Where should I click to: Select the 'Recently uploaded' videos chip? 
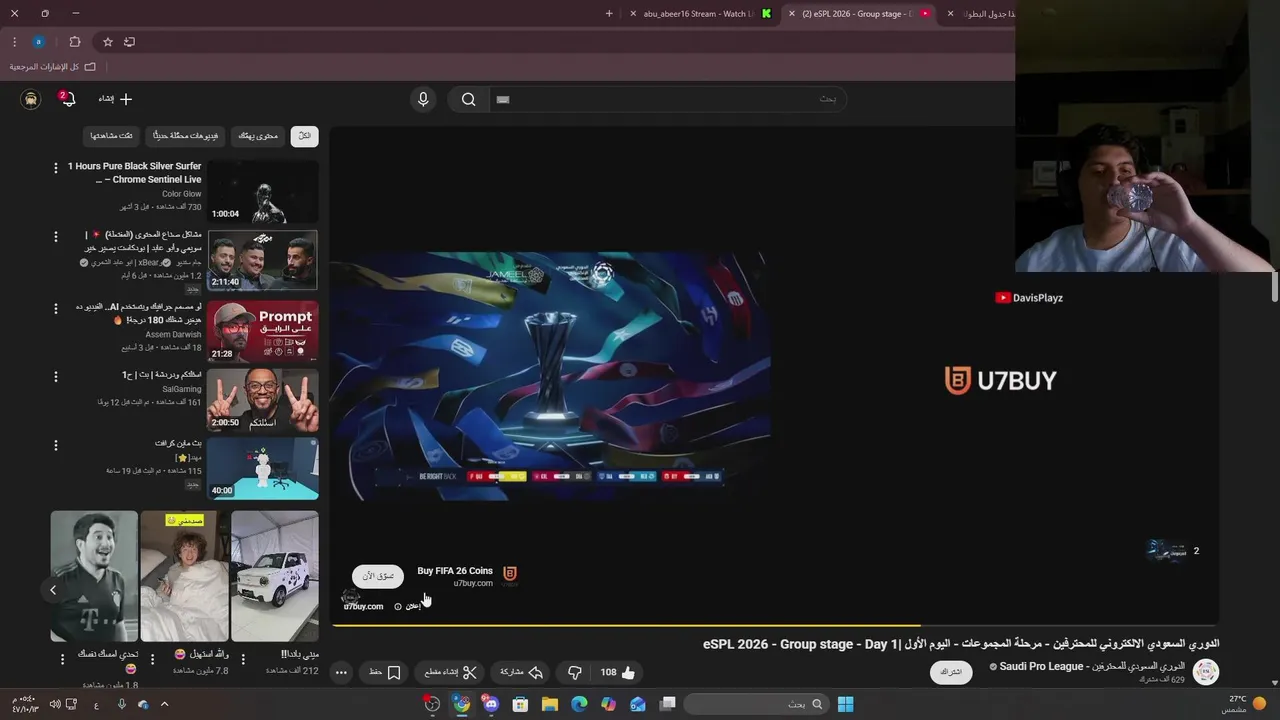(x=185, y=136)
